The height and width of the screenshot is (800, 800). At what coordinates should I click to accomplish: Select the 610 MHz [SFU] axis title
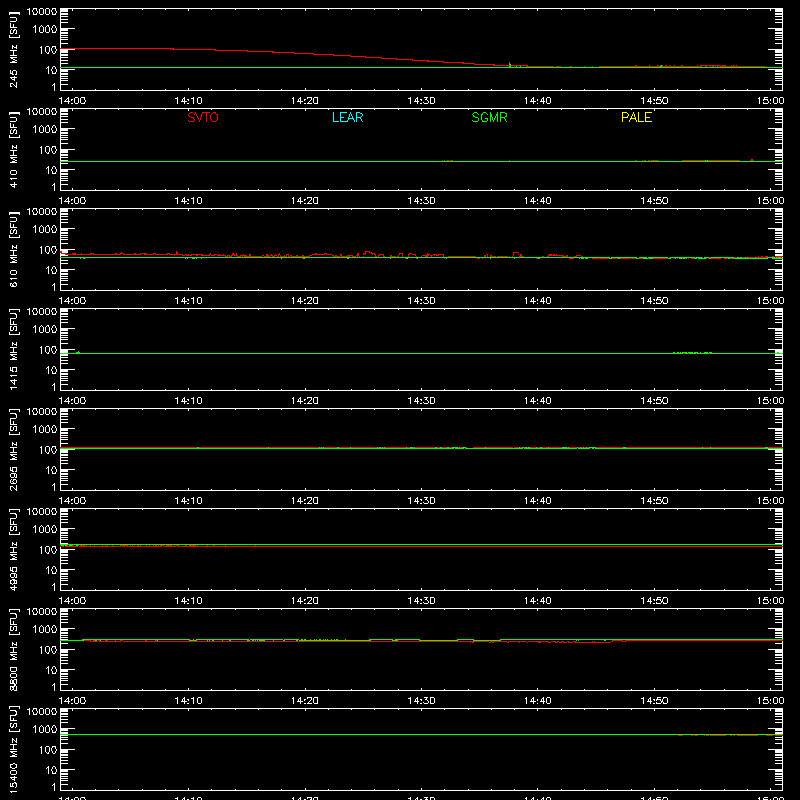pos(13,249)
